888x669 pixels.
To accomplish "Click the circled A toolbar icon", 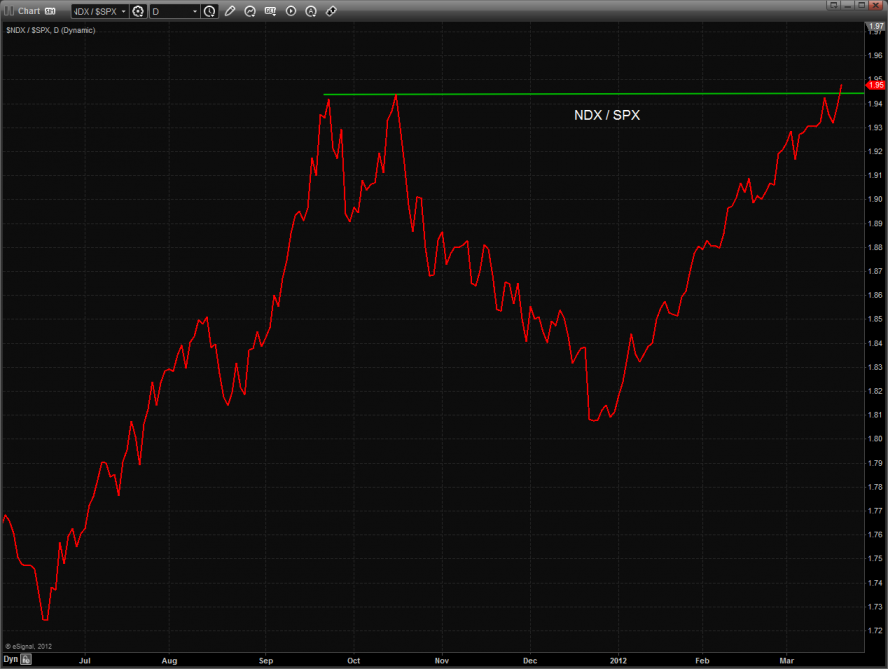I will coord(311,11).
